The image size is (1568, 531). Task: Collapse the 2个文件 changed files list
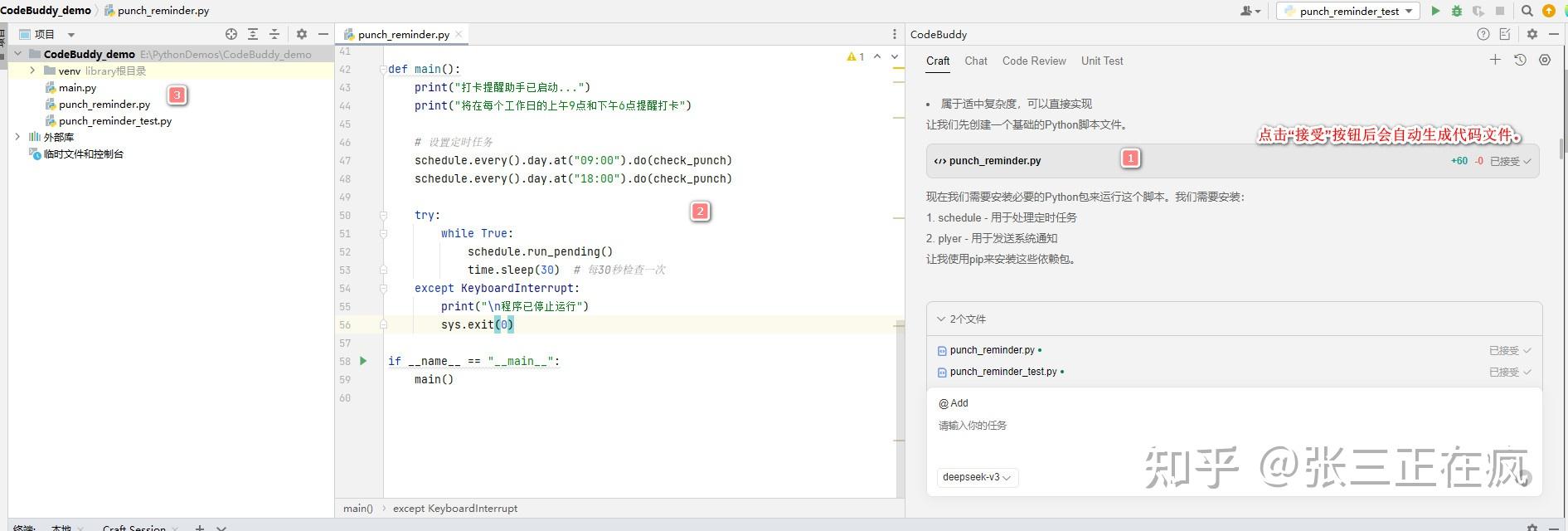click(x=961, y=319)
